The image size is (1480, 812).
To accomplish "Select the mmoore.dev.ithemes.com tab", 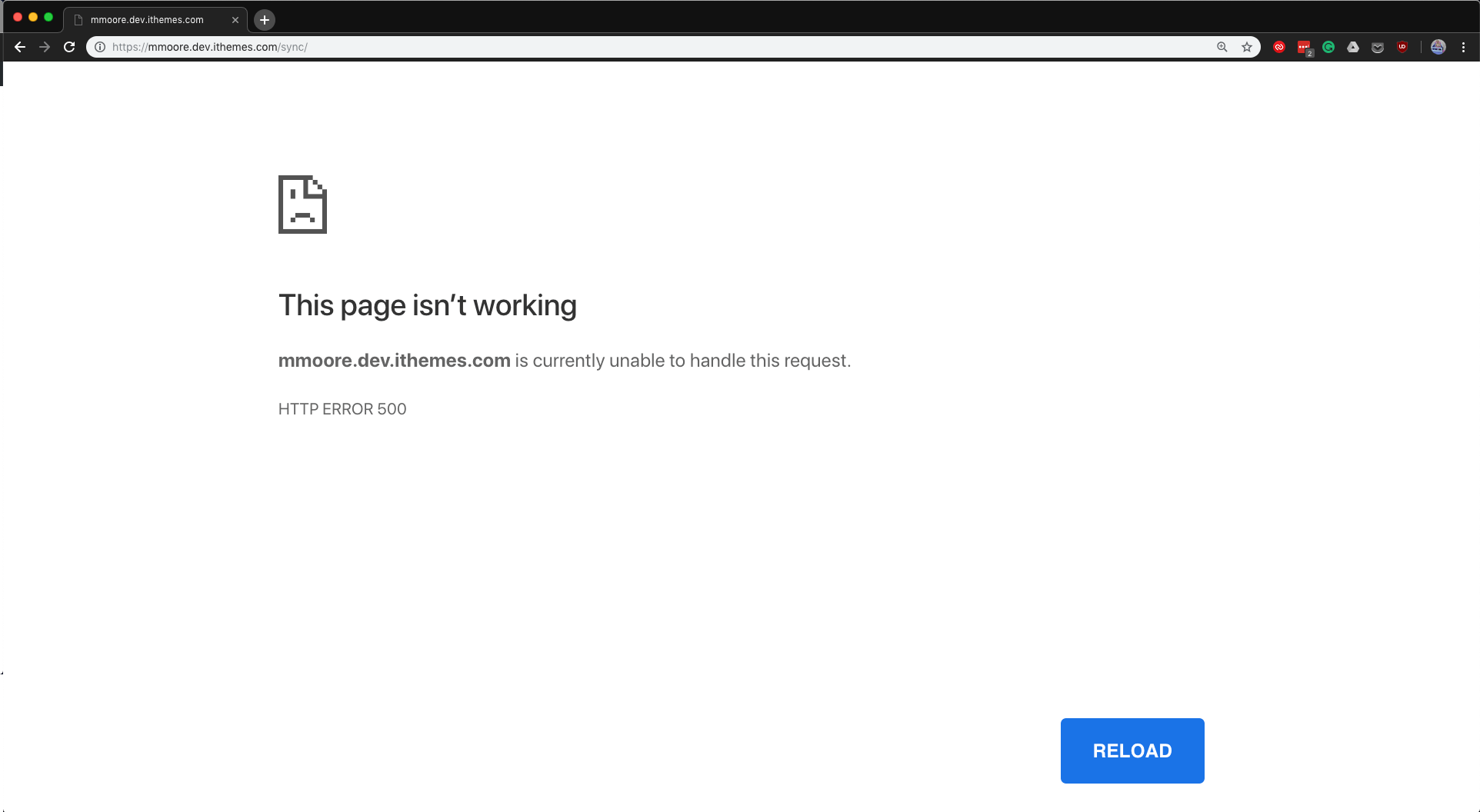I will (x=148, y=20).
